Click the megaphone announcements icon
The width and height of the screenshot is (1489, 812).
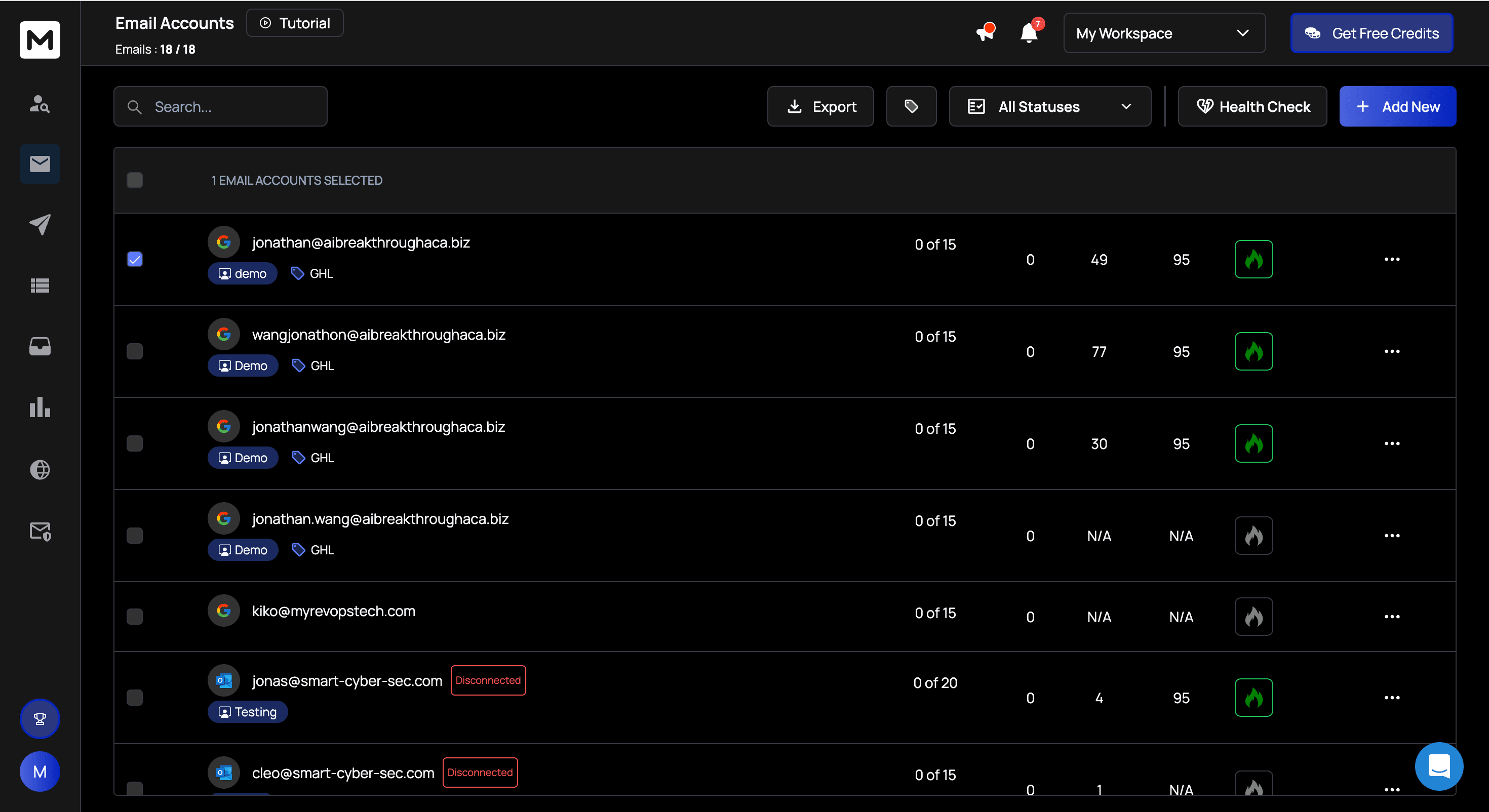point(985,32)
